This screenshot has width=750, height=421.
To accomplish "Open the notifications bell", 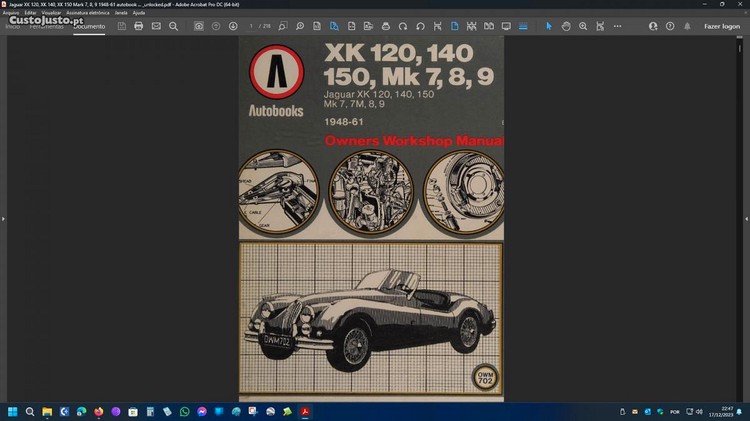I will pos(685,26).
